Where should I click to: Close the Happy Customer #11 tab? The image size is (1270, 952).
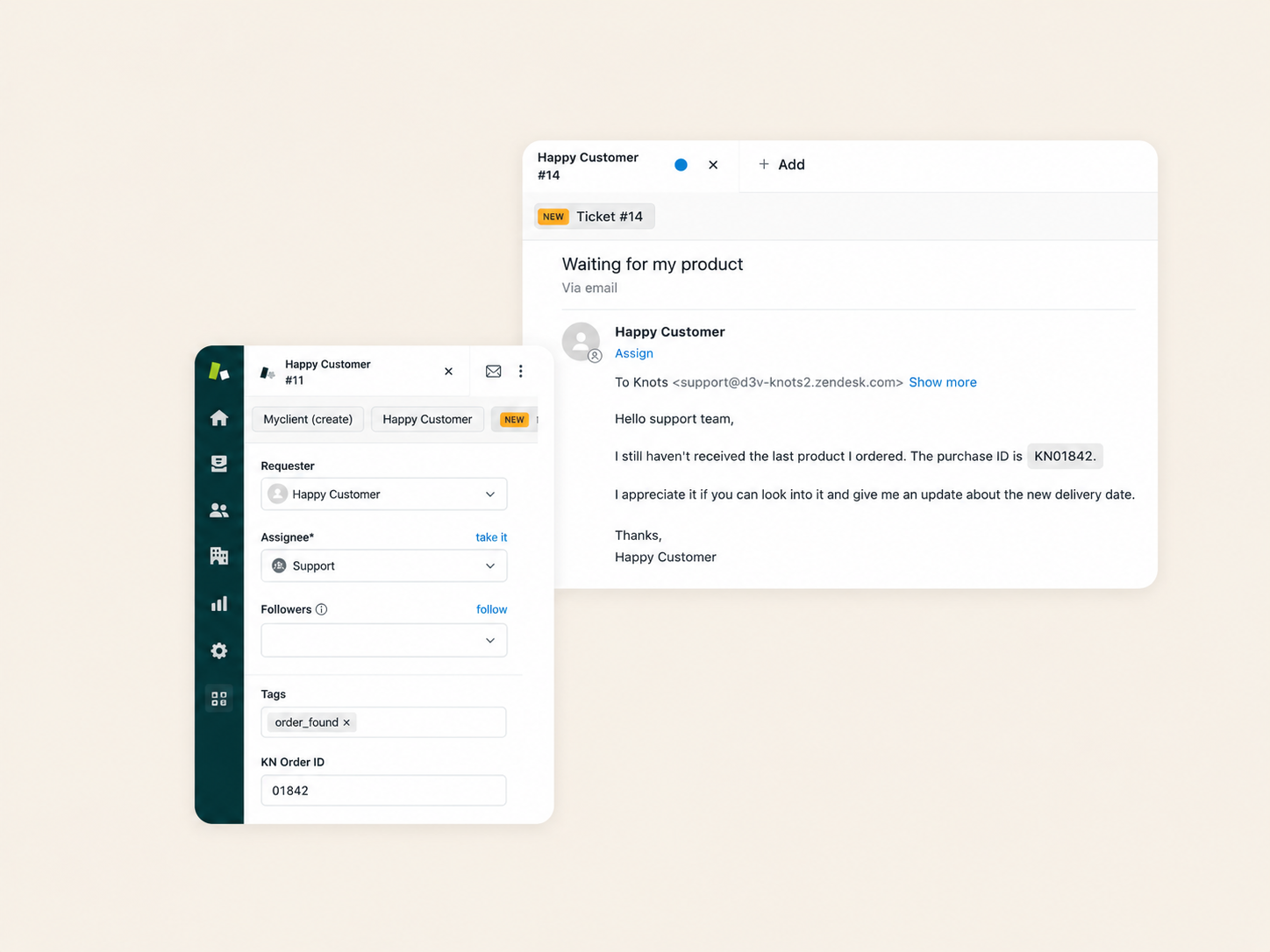448,372
